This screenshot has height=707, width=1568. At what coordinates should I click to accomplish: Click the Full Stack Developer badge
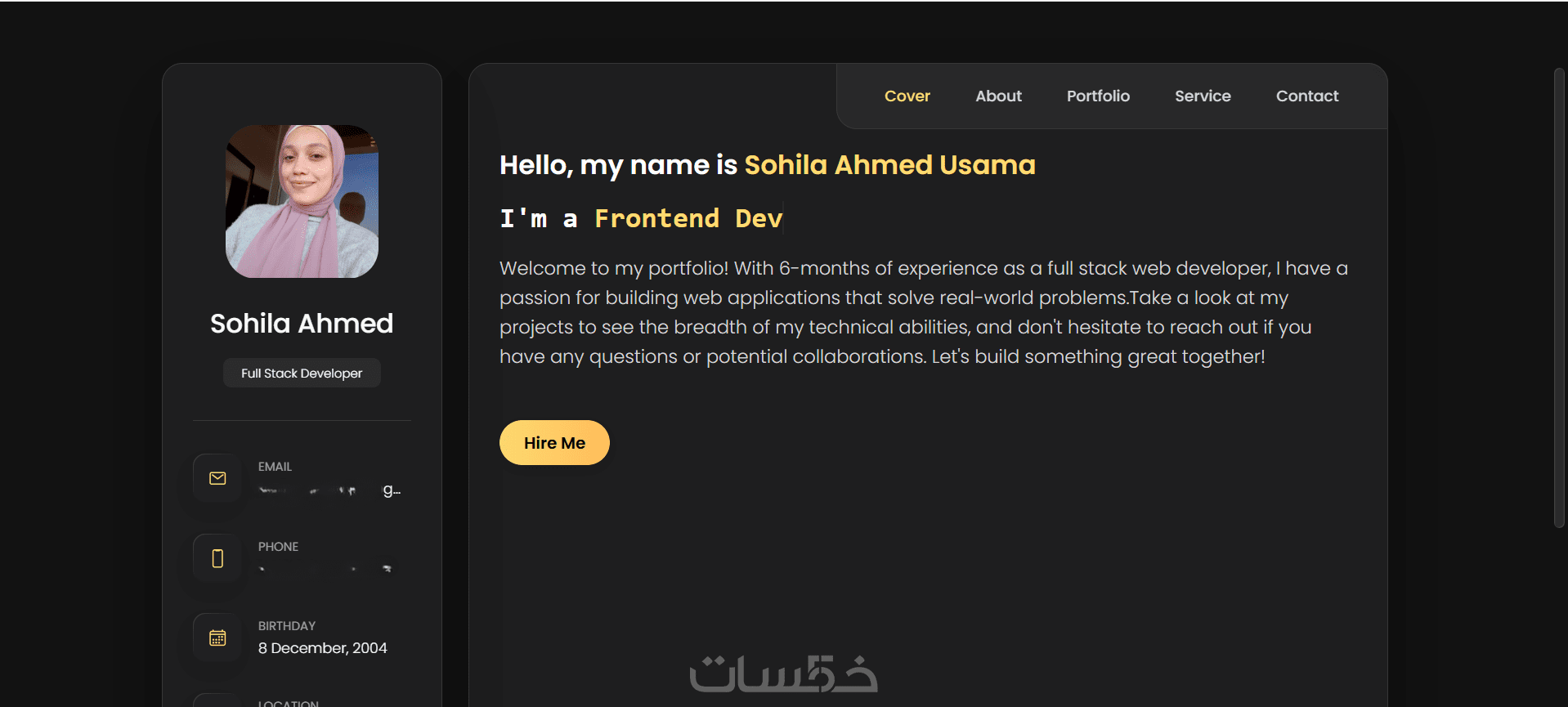tap(302, 374)
